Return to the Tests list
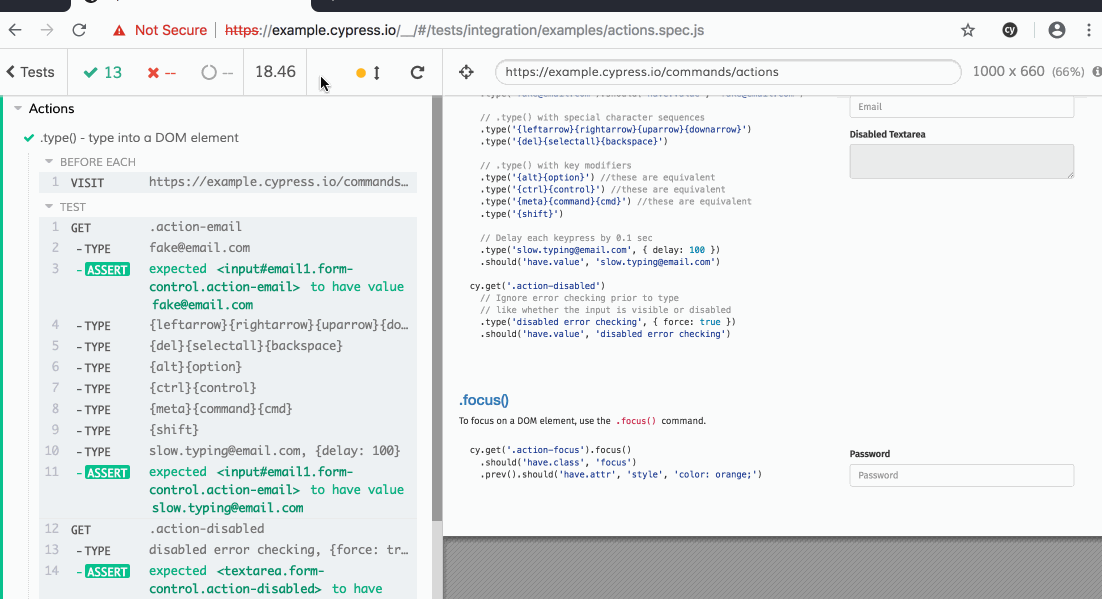Image resolution: width=1102 pixels, height=599 pixels. (x=30, y=72)
